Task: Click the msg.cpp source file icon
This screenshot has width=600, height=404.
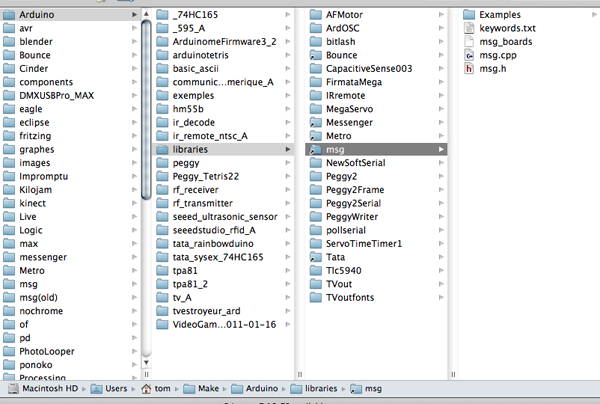Action: coord(469,55)
